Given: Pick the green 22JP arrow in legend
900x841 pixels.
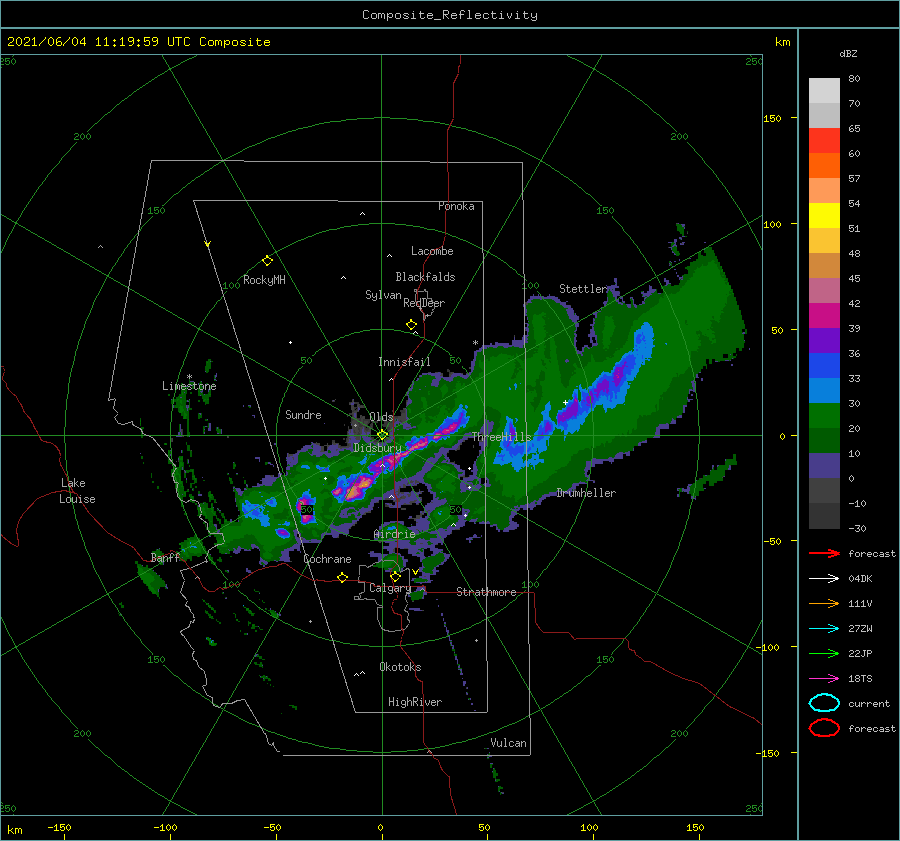Looking at the screenshot, I should tap(824, 653).
